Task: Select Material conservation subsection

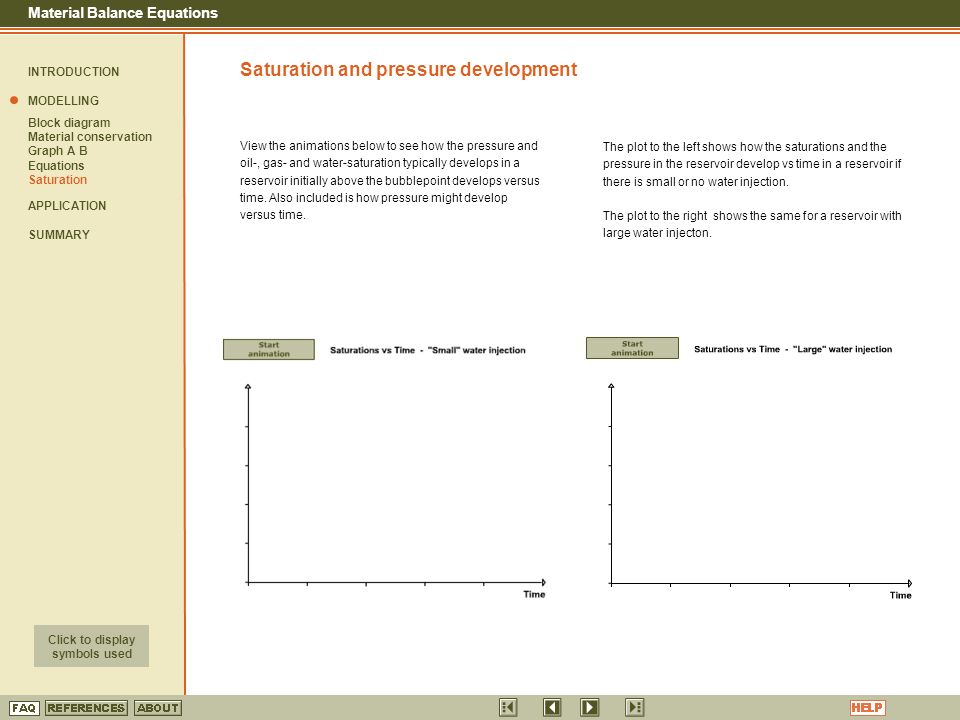Action: [90, 137]
